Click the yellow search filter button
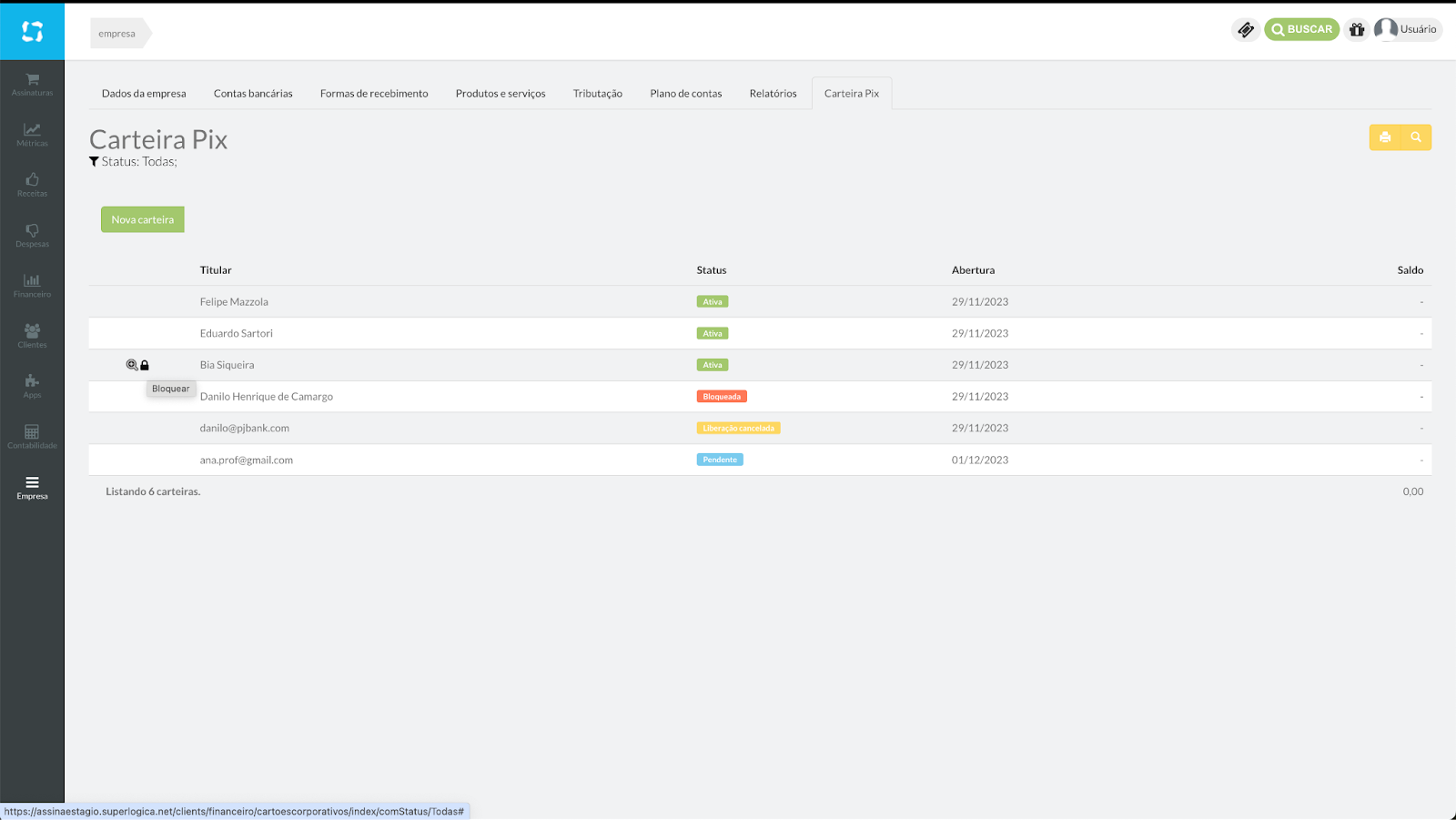Image resolution: width=1456 pixels, height=820 pixels. tap(1416, 137)
